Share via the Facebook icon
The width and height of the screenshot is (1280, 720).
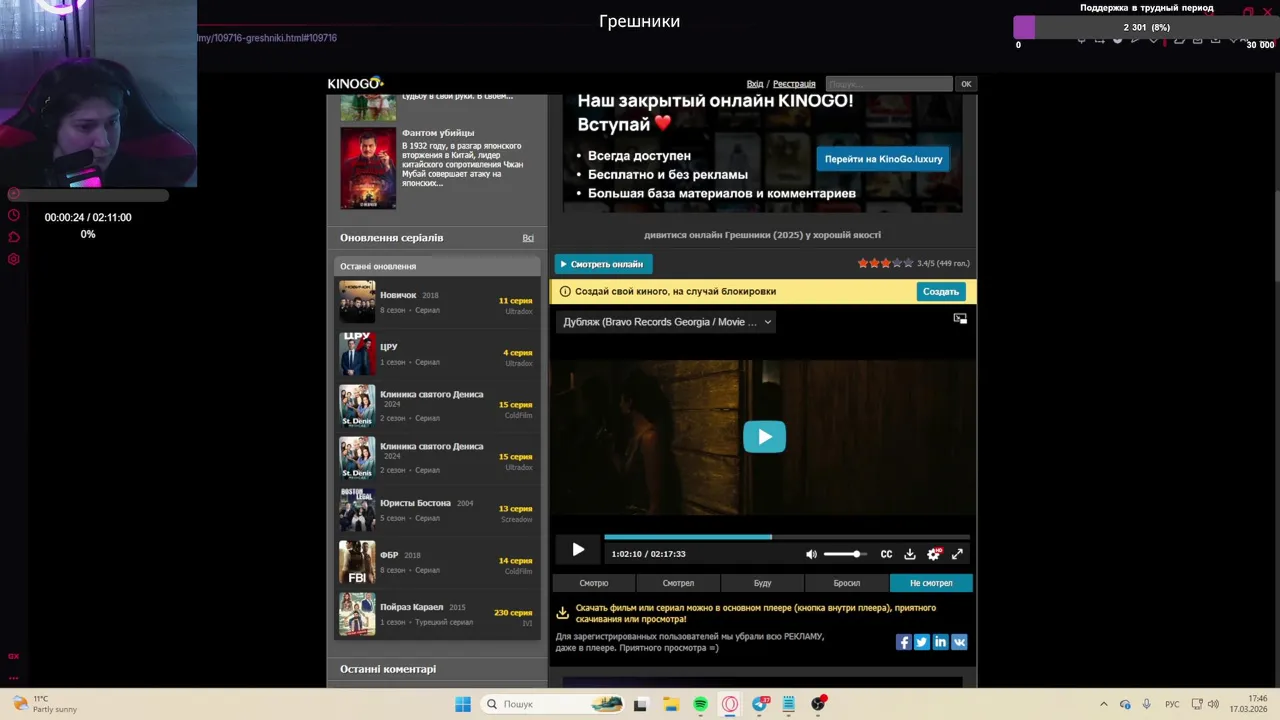(903, 642)
